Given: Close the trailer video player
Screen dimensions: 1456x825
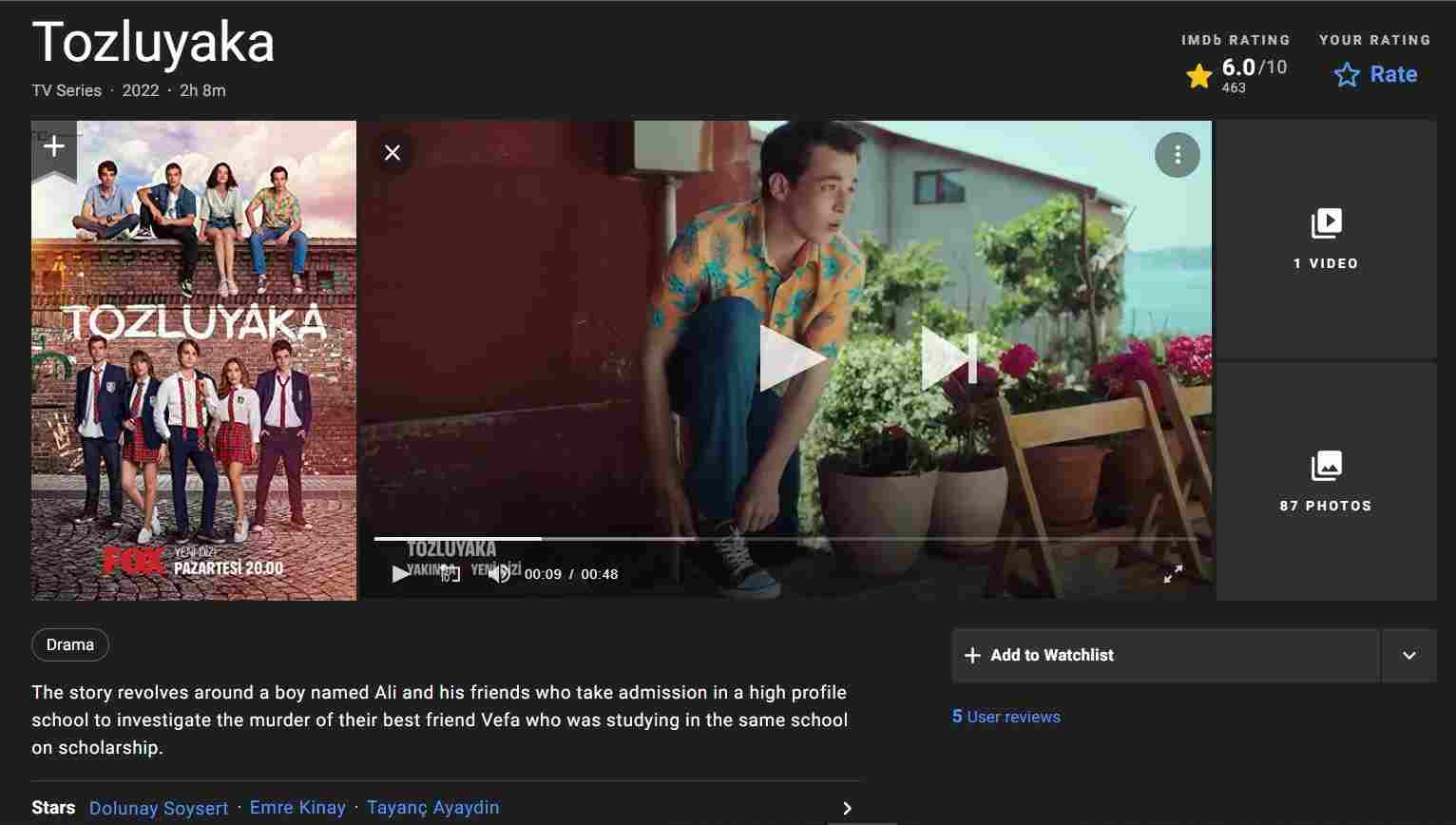Looking at the screenshot, I should 393,152.
